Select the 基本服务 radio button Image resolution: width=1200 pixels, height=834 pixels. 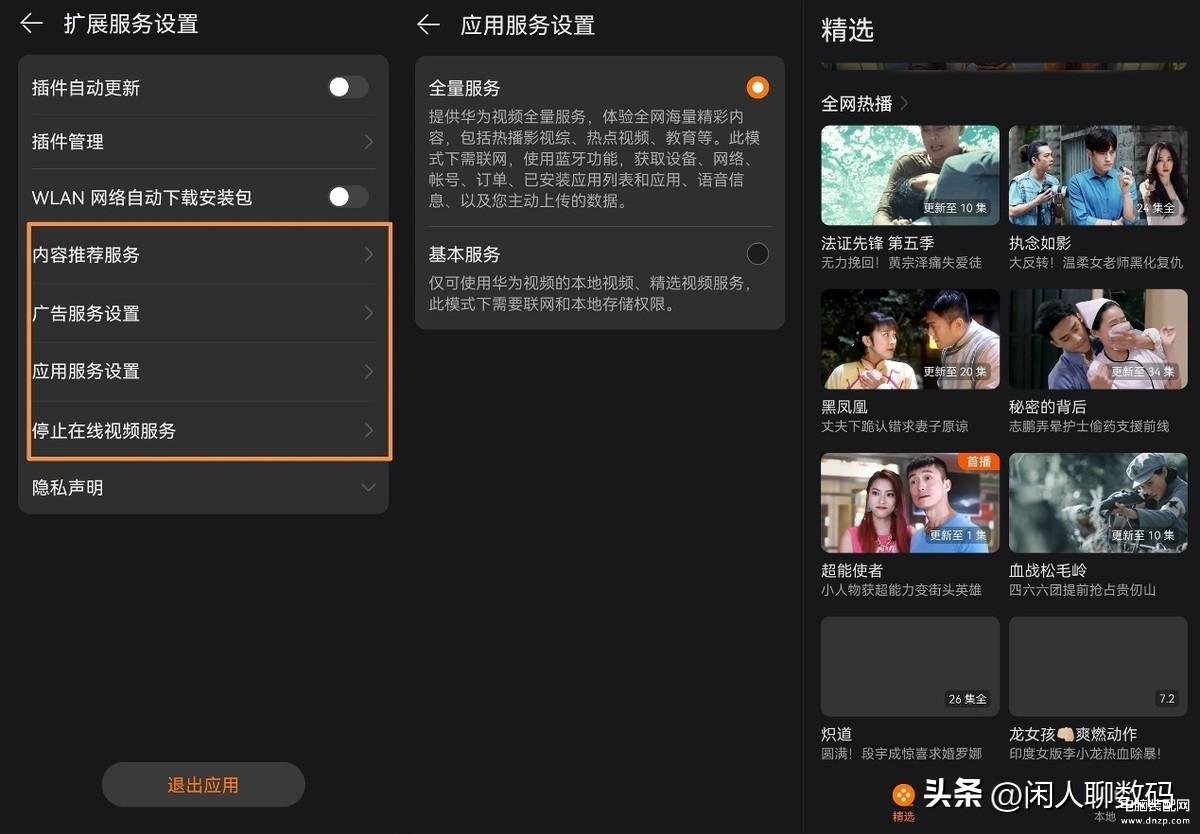pyautogui.click(x=758, y=254)
